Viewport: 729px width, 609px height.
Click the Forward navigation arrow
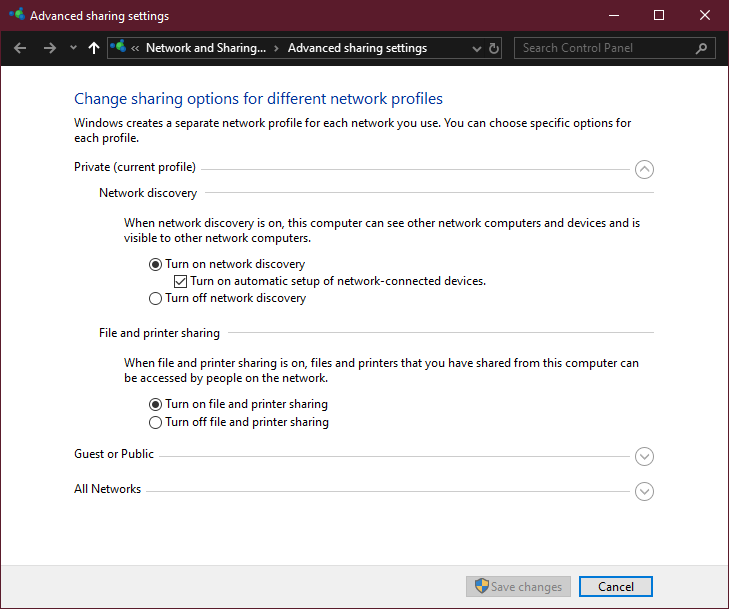[x=50, y=48]
